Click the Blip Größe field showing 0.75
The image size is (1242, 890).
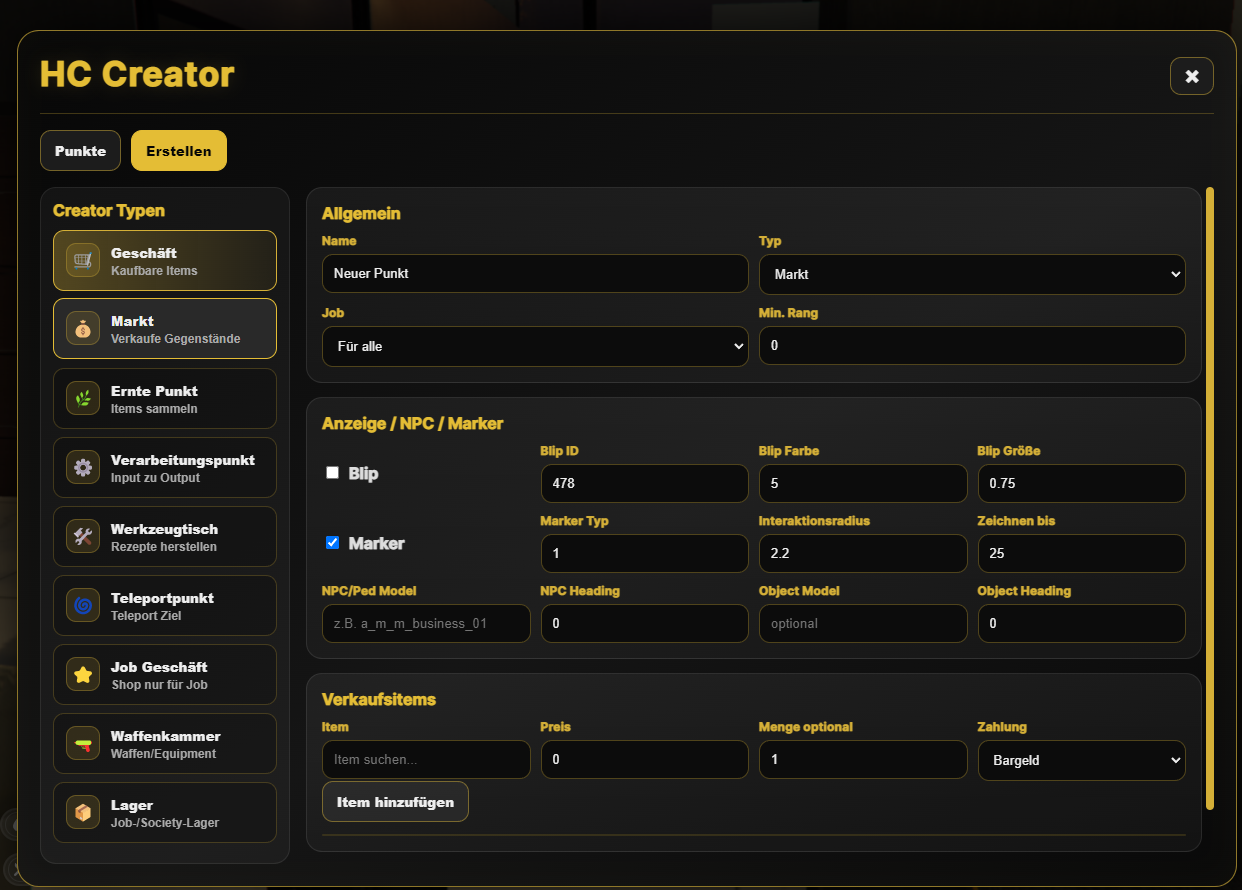click(1082, 484)
